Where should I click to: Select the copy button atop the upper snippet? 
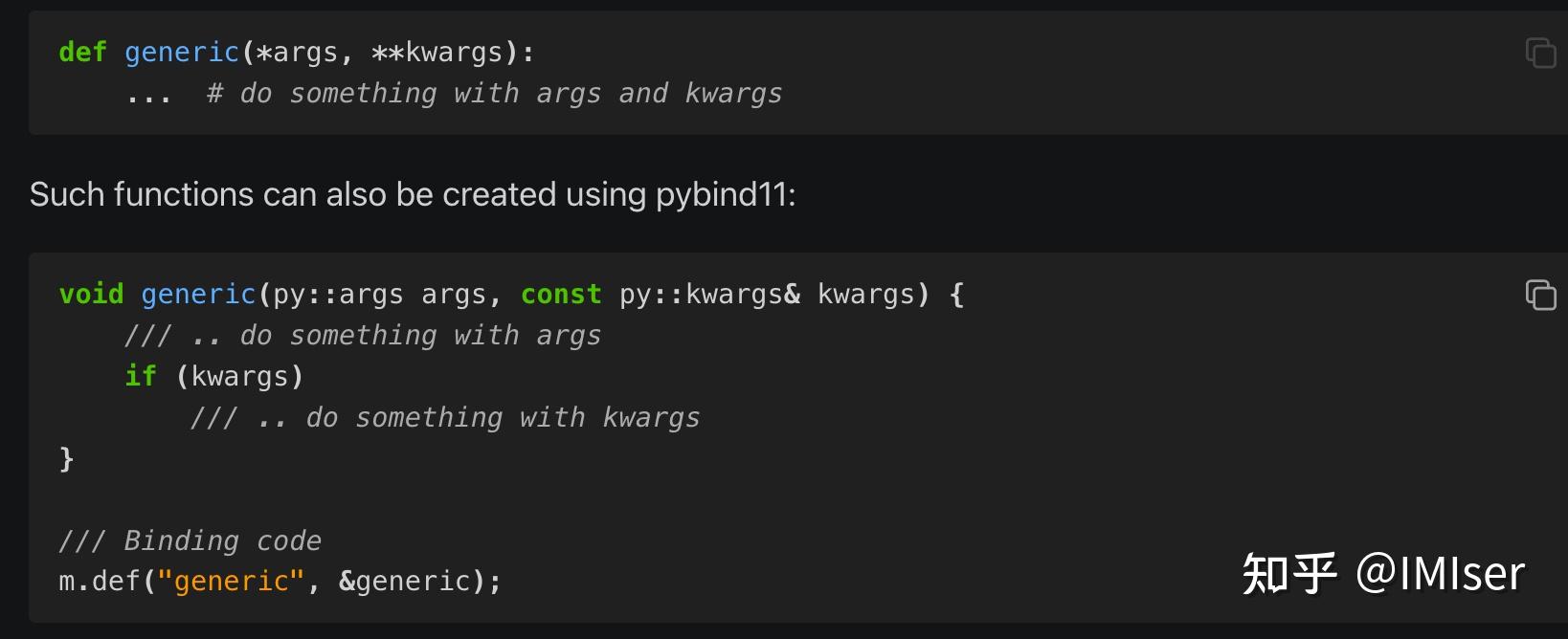click(1540, 54)
